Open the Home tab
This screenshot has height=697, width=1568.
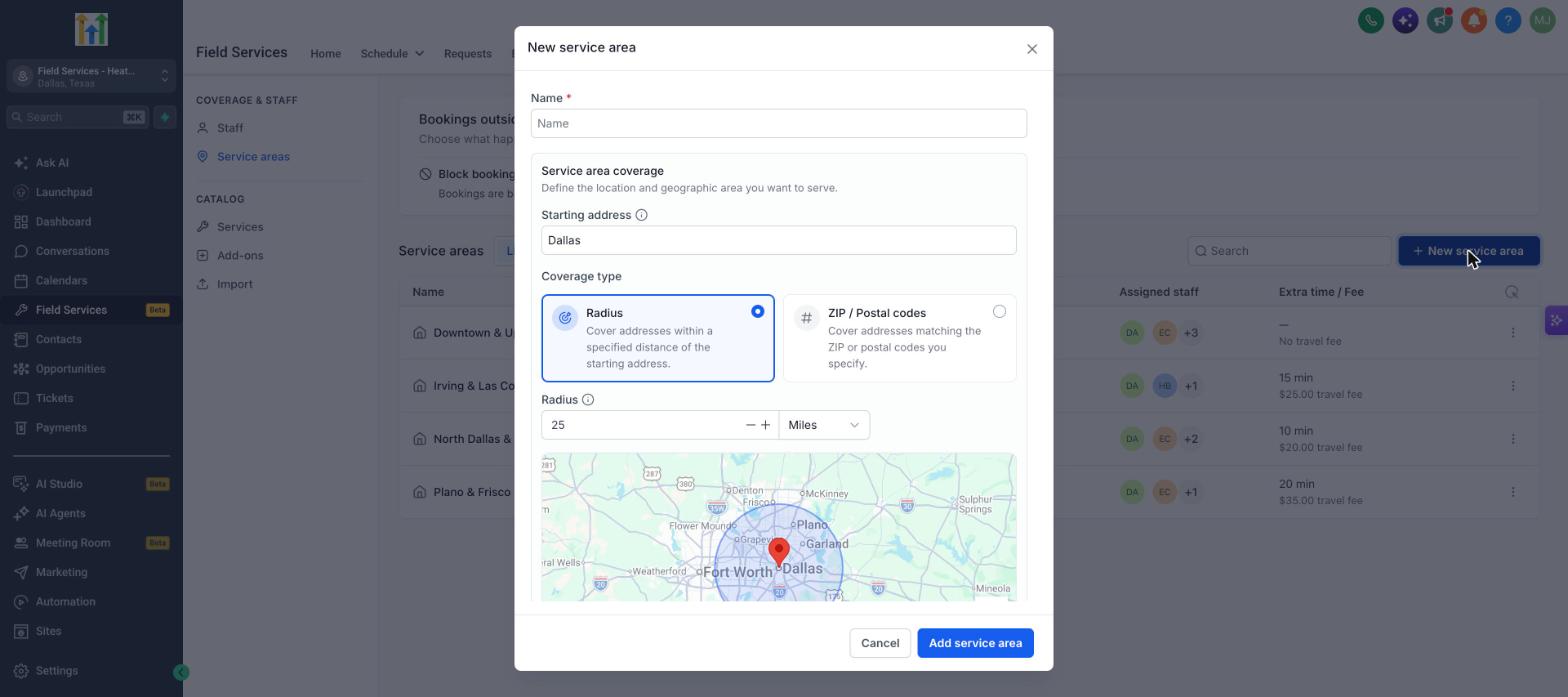click(x=325, y=54)
